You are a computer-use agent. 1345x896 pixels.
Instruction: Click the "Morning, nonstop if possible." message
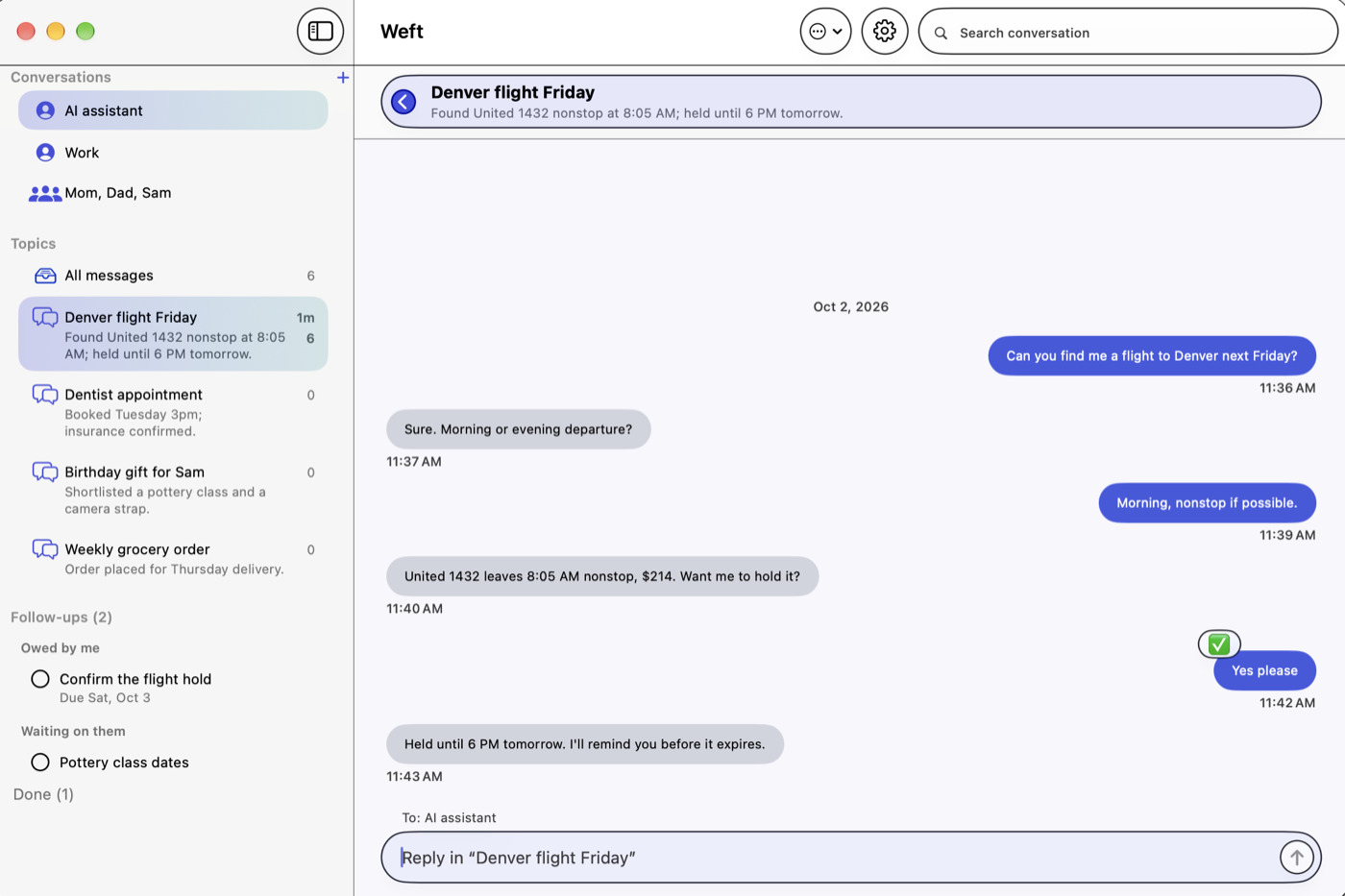(1207, 502)
